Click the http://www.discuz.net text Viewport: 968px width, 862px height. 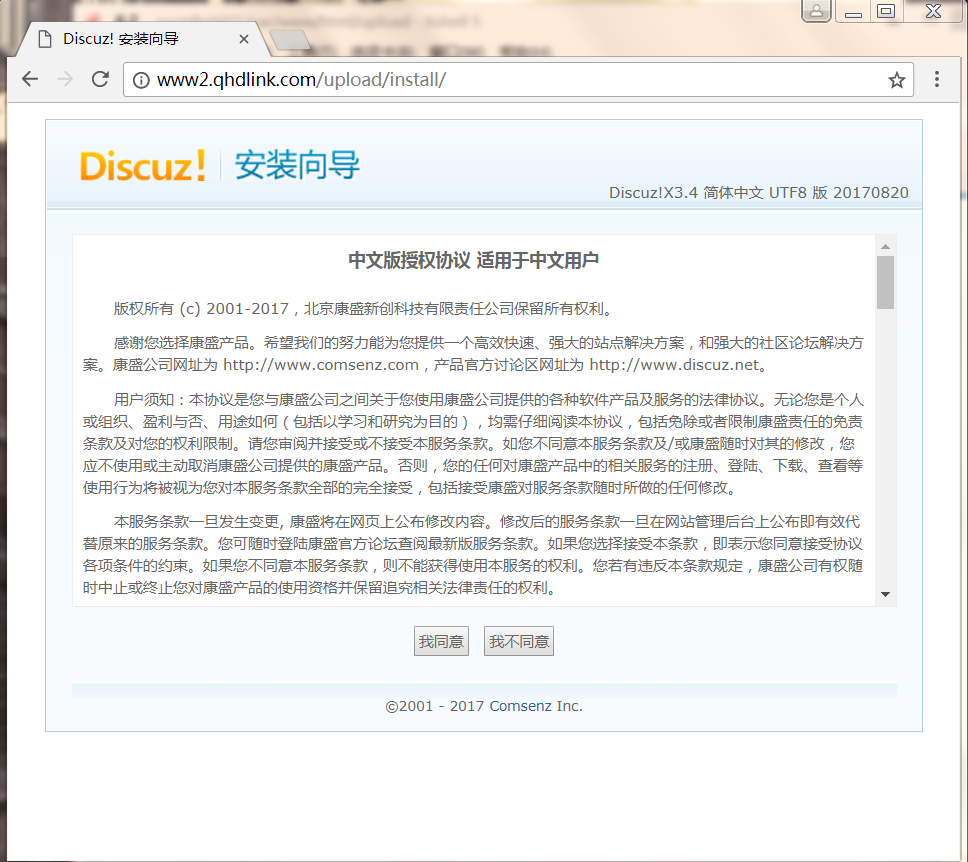(674, 365)
